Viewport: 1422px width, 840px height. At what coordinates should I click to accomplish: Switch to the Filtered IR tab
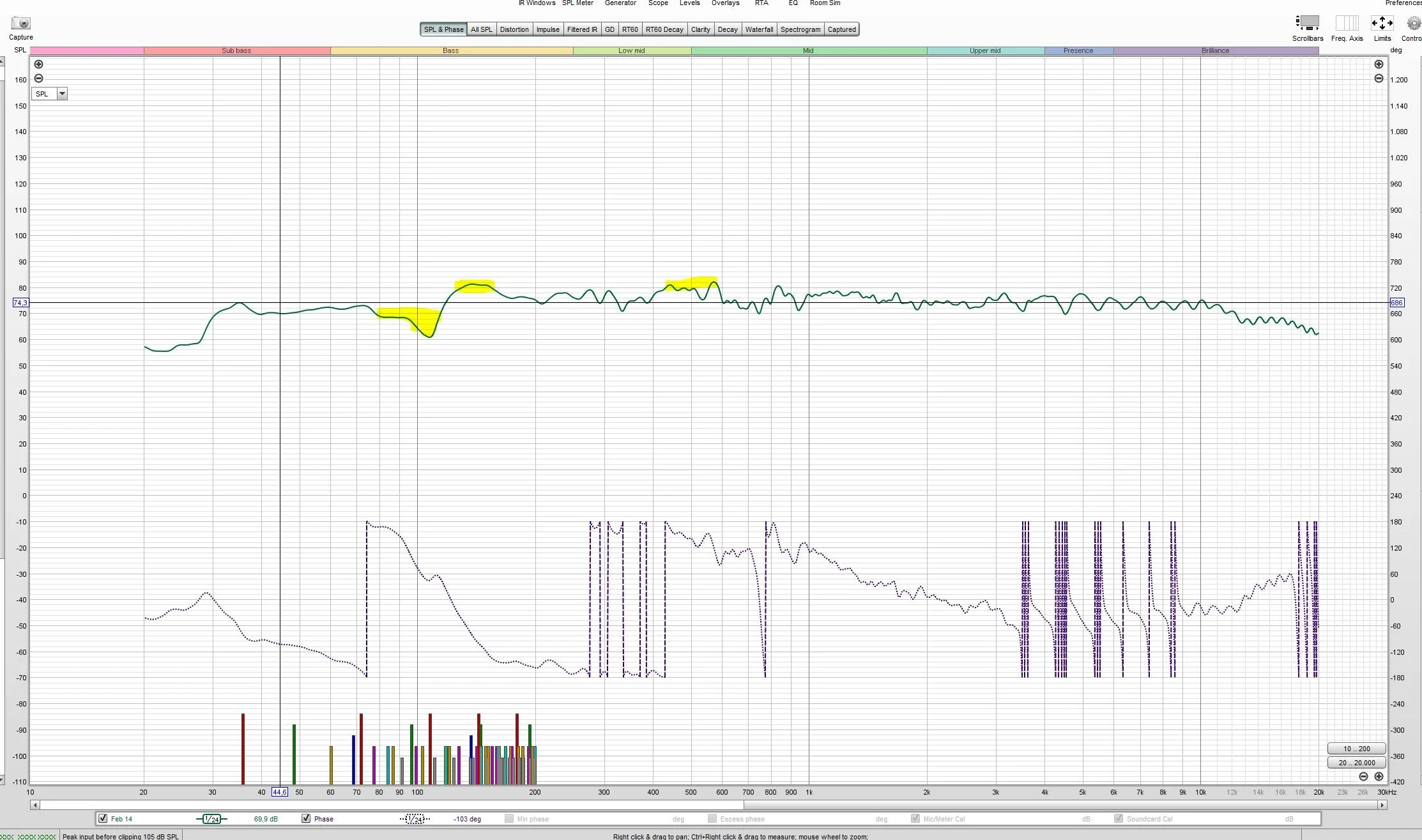(x=582, y=29)
